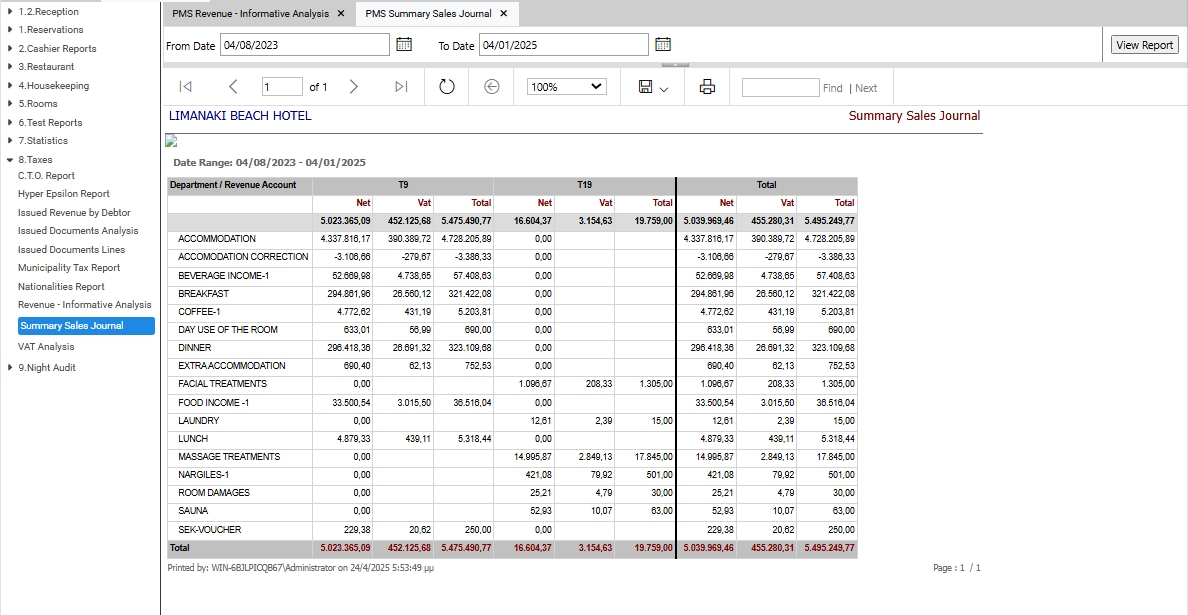Select the ACCOMODATION CORRECTION row label
The image size is (1188, 615).
(243, 257)
